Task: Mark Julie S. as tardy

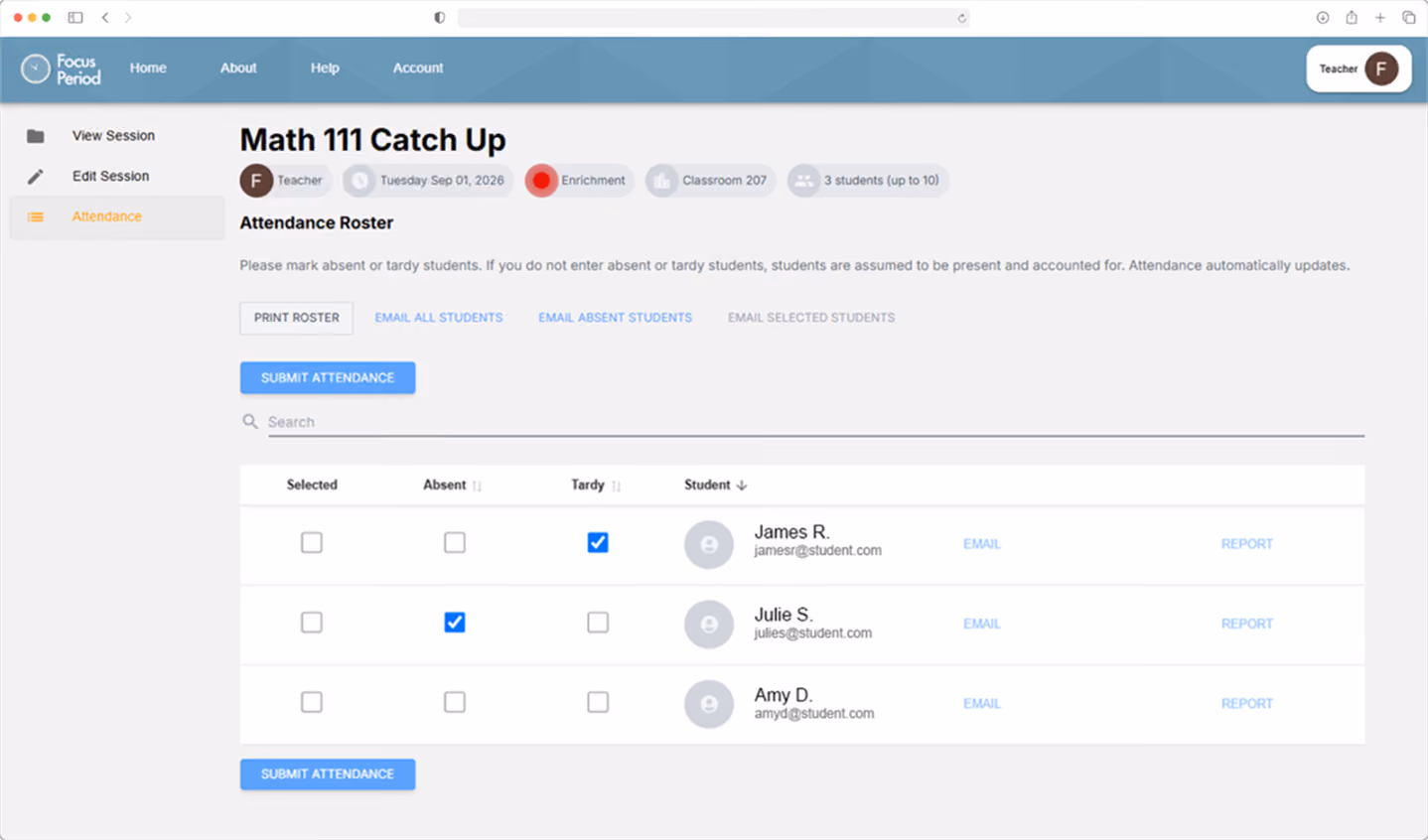Action: [x=598, y=623]
